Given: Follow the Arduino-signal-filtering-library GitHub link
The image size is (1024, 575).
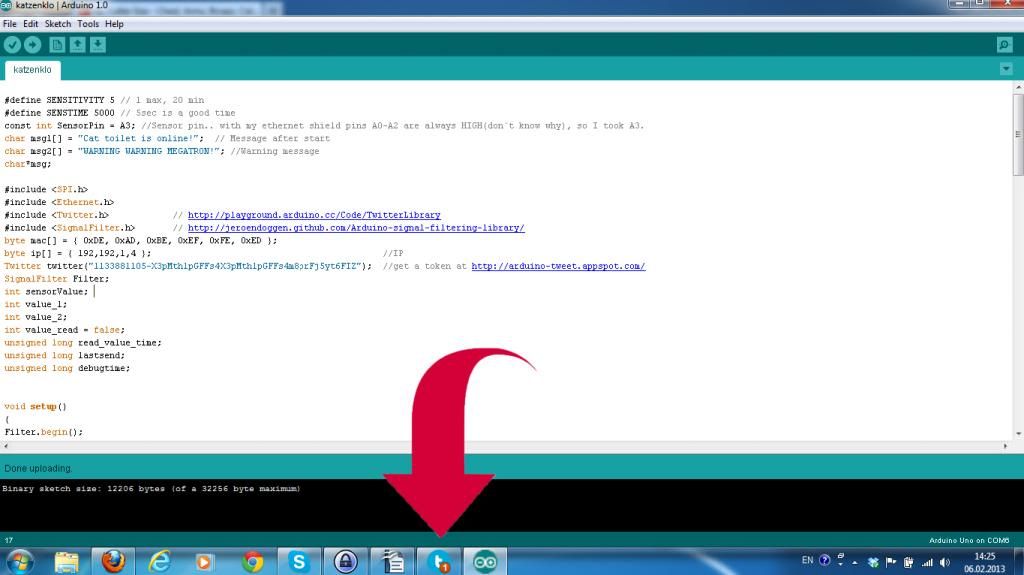Looking at the screenshot, I should [x=356, y=228].
